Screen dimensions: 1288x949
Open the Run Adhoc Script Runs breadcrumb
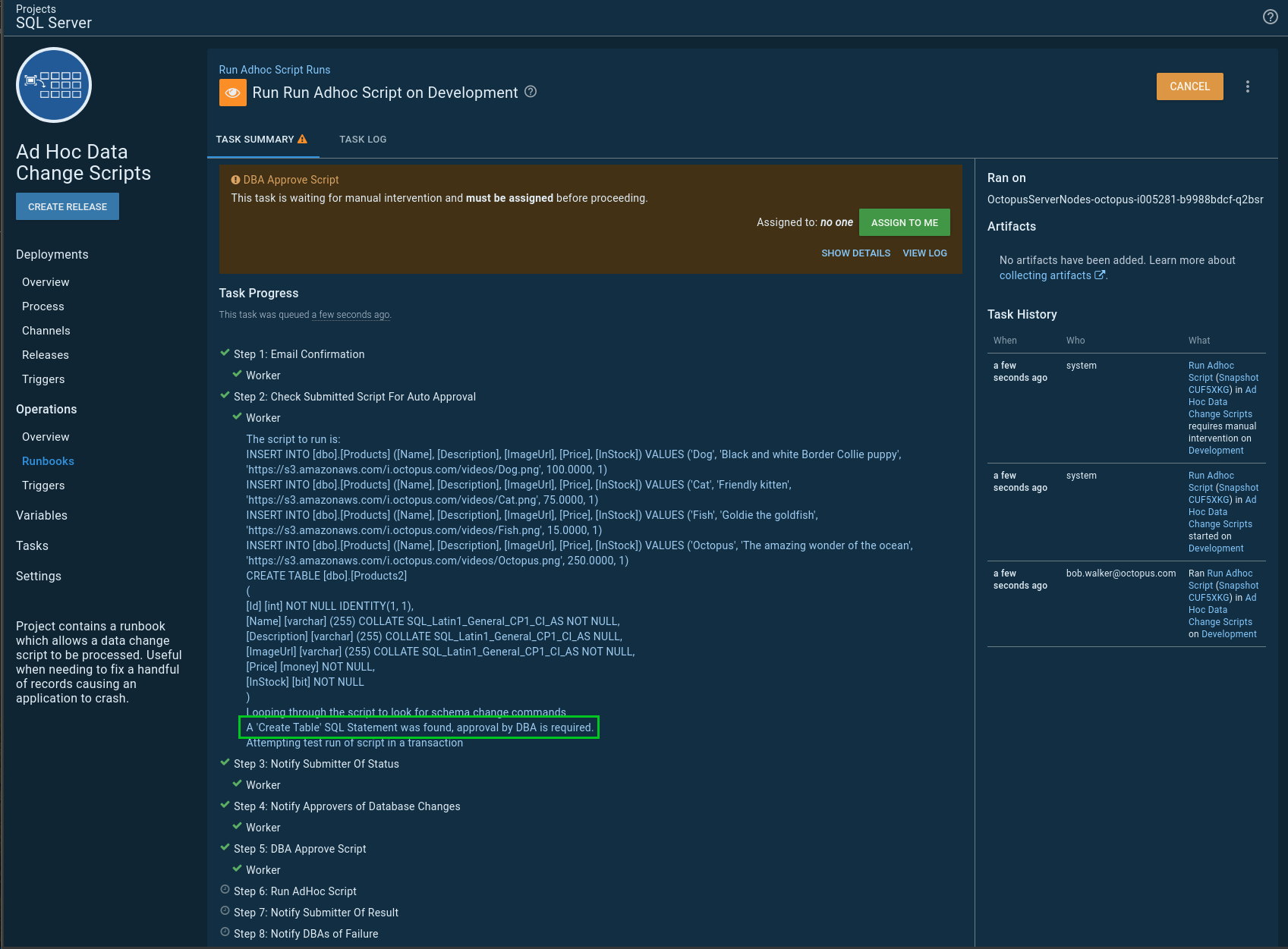[275, 70]
